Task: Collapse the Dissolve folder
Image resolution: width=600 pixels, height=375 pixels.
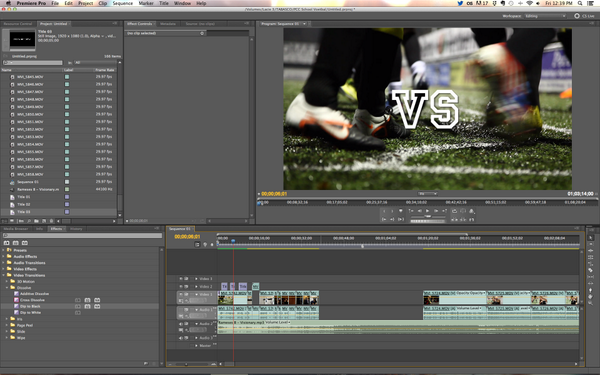Action: (7, 288)
